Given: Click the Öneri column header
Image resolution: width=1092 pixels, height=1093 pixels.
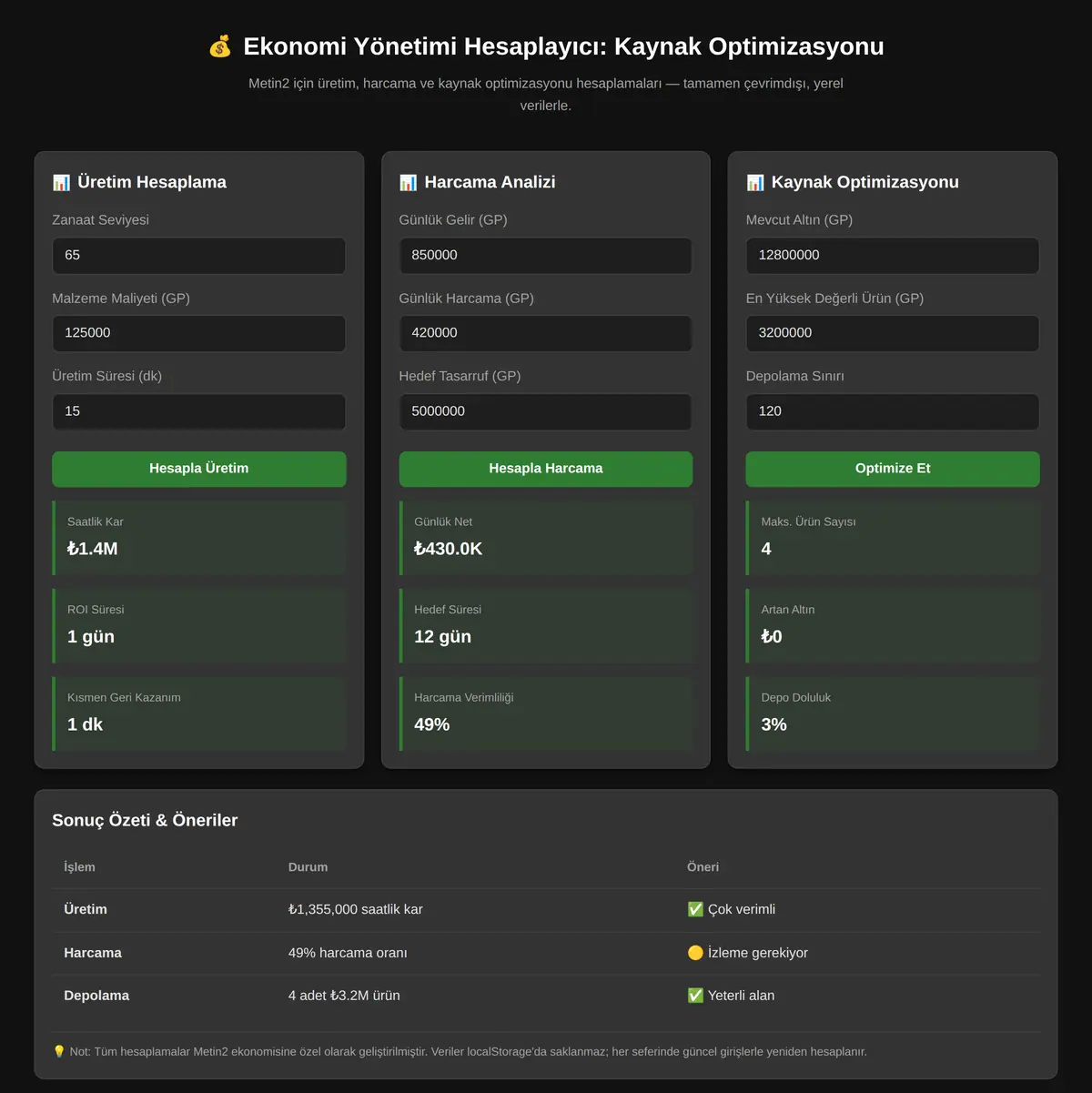Looking at the screenshot, I should pos(703,867).
